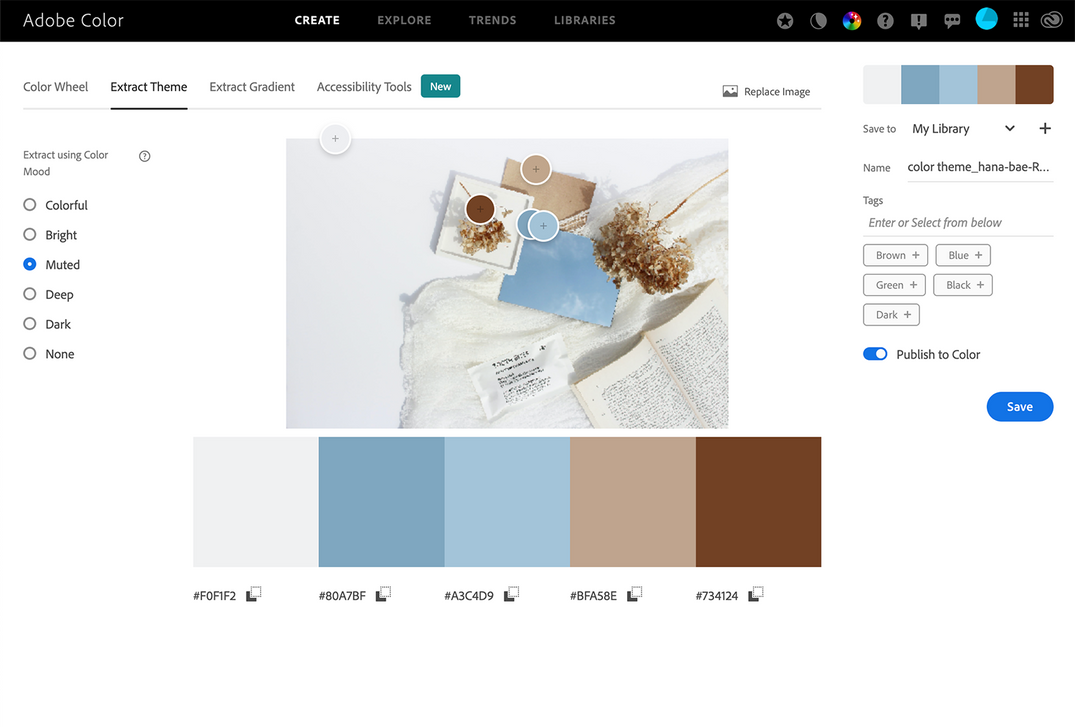Viewport: 1075px width, 727px height.
Task: Click the chat bubble announcements icon
Action: coord(951,20)
